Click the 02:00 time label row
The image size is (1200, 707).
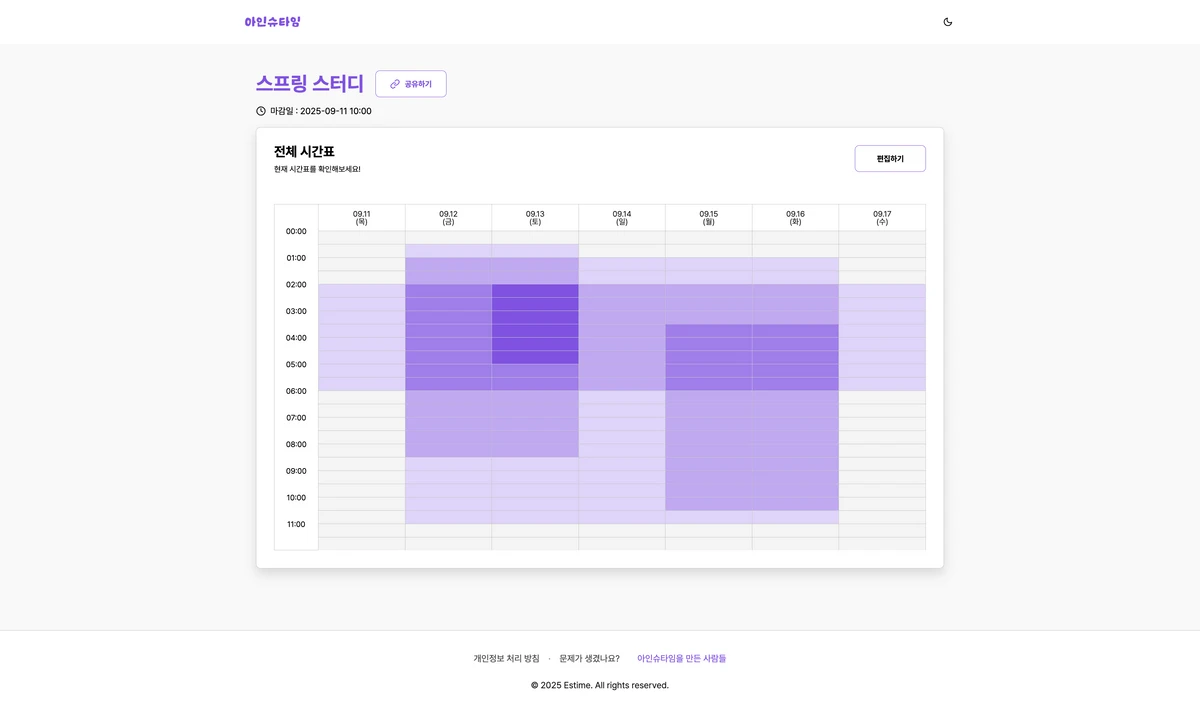click(296, 285)
